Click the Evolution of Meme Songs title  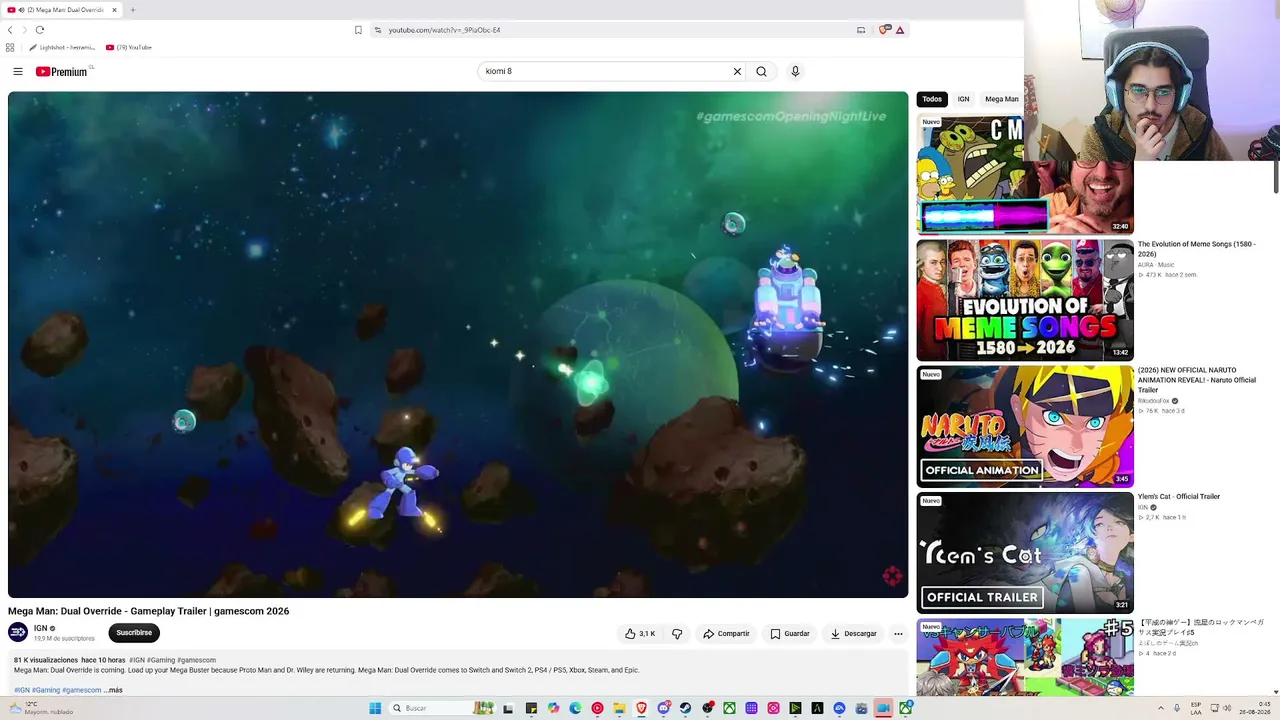click(x=1196, y=248)
